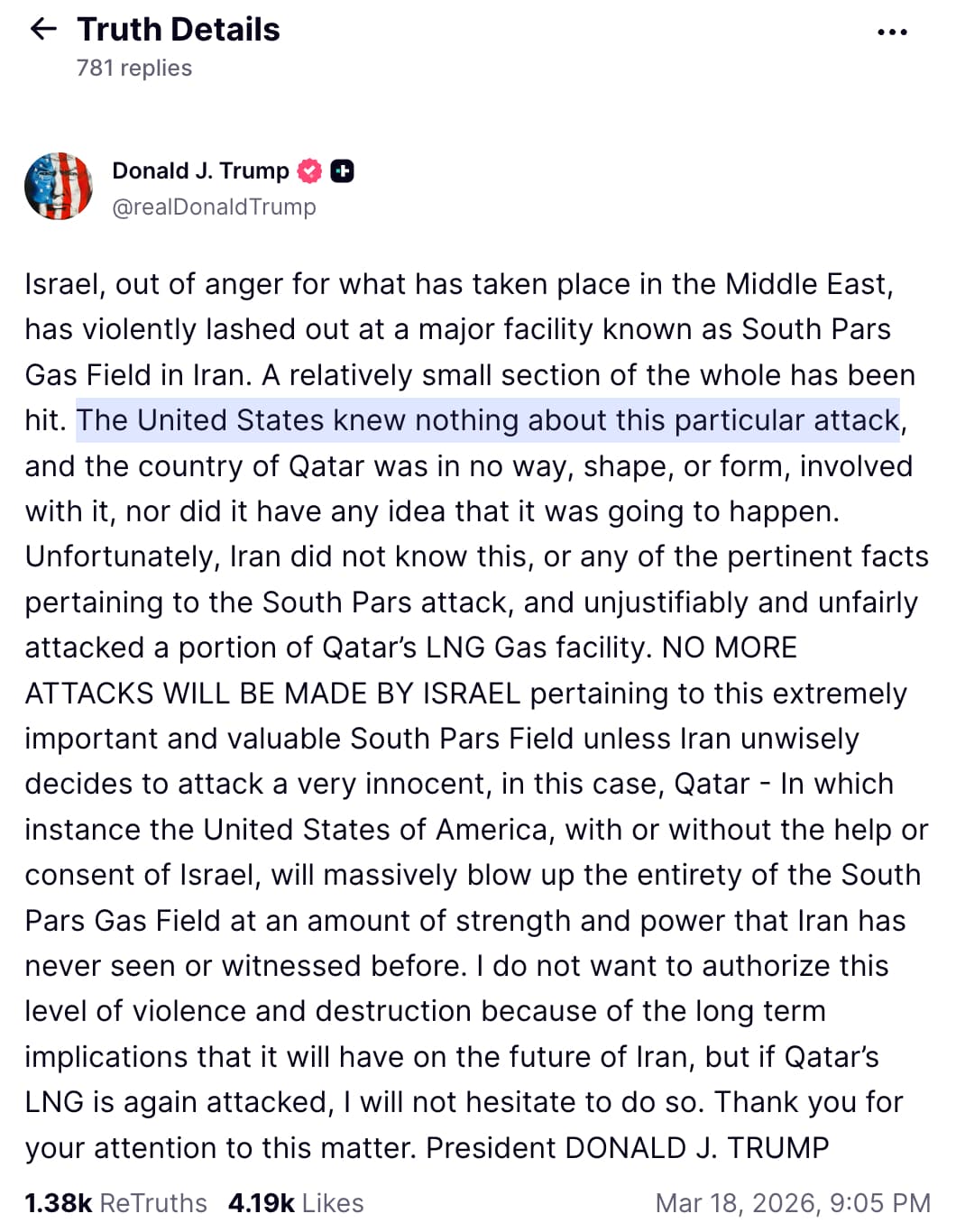Click the Mar 18, 2026 timestamp

[x=792, y=1203]
